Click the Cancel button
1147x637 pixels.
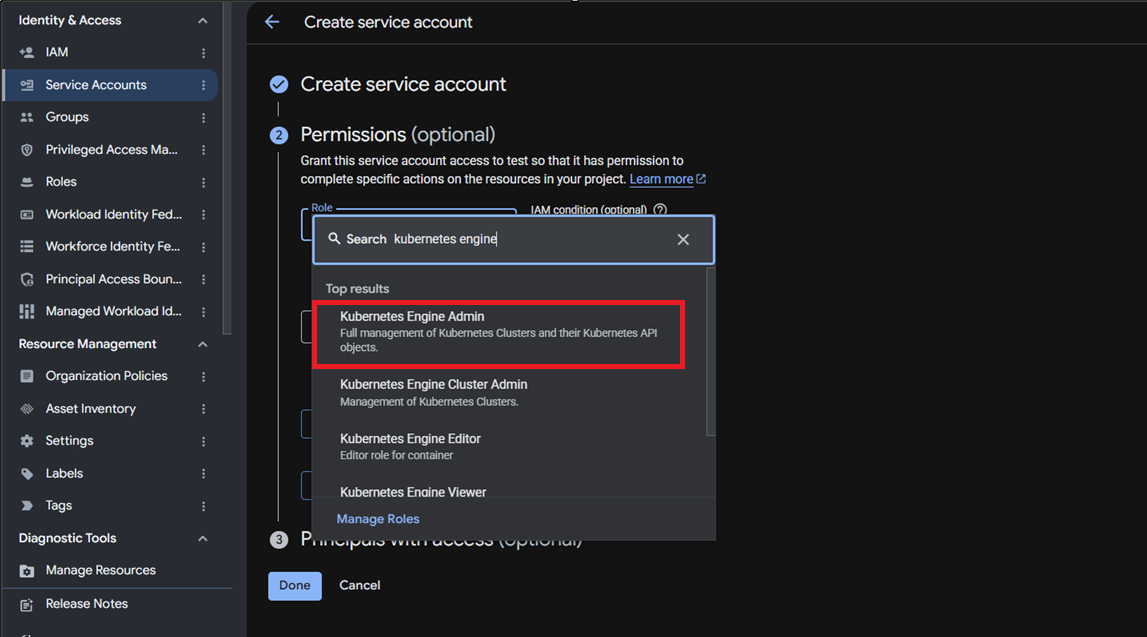359,586
